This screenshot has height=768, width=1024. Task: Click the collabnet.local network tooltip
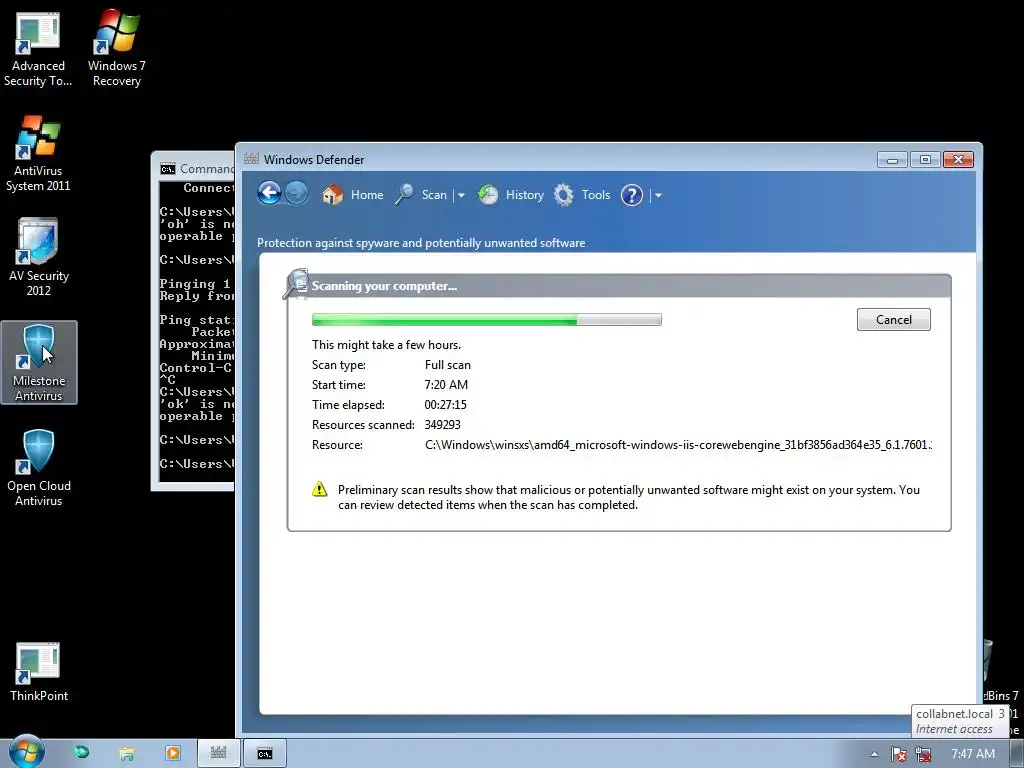click(960, 721)
